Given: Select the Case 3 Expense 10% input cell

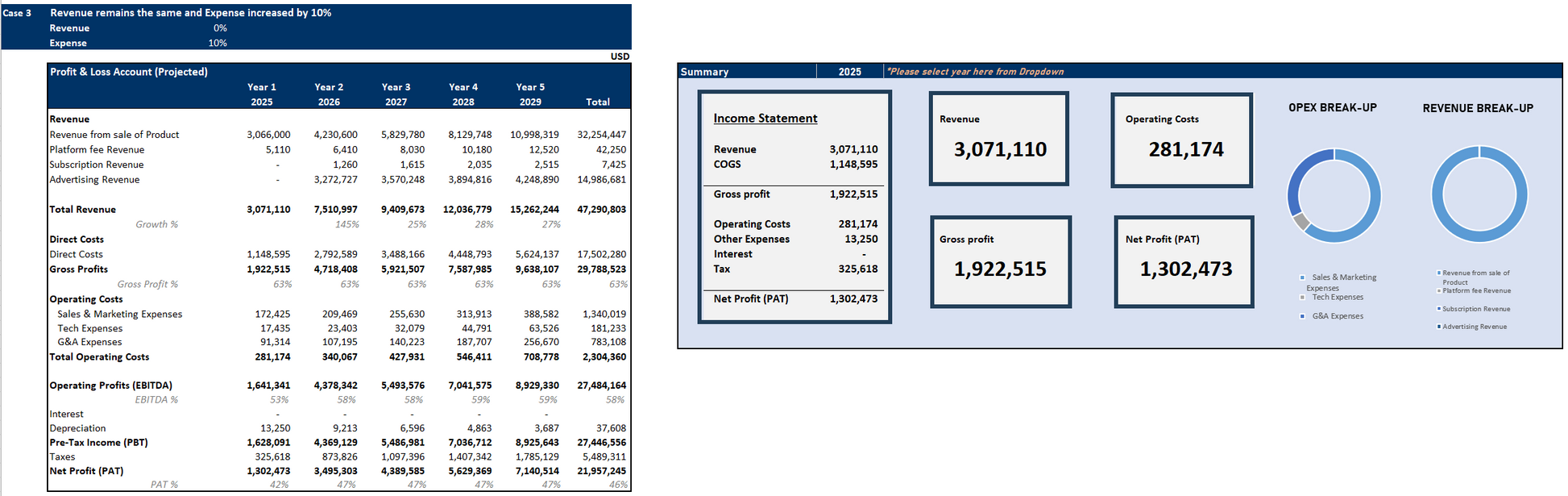Looking at the screenshot, I should pyautogui.click(x=218, y=44).
